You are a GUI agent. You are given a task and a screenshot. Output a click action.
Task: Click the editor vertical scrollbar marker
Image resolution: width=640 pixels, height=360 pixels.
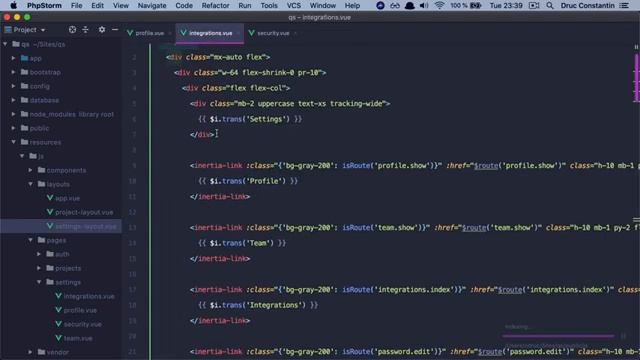pyautogui.click(x=636, y=78)
